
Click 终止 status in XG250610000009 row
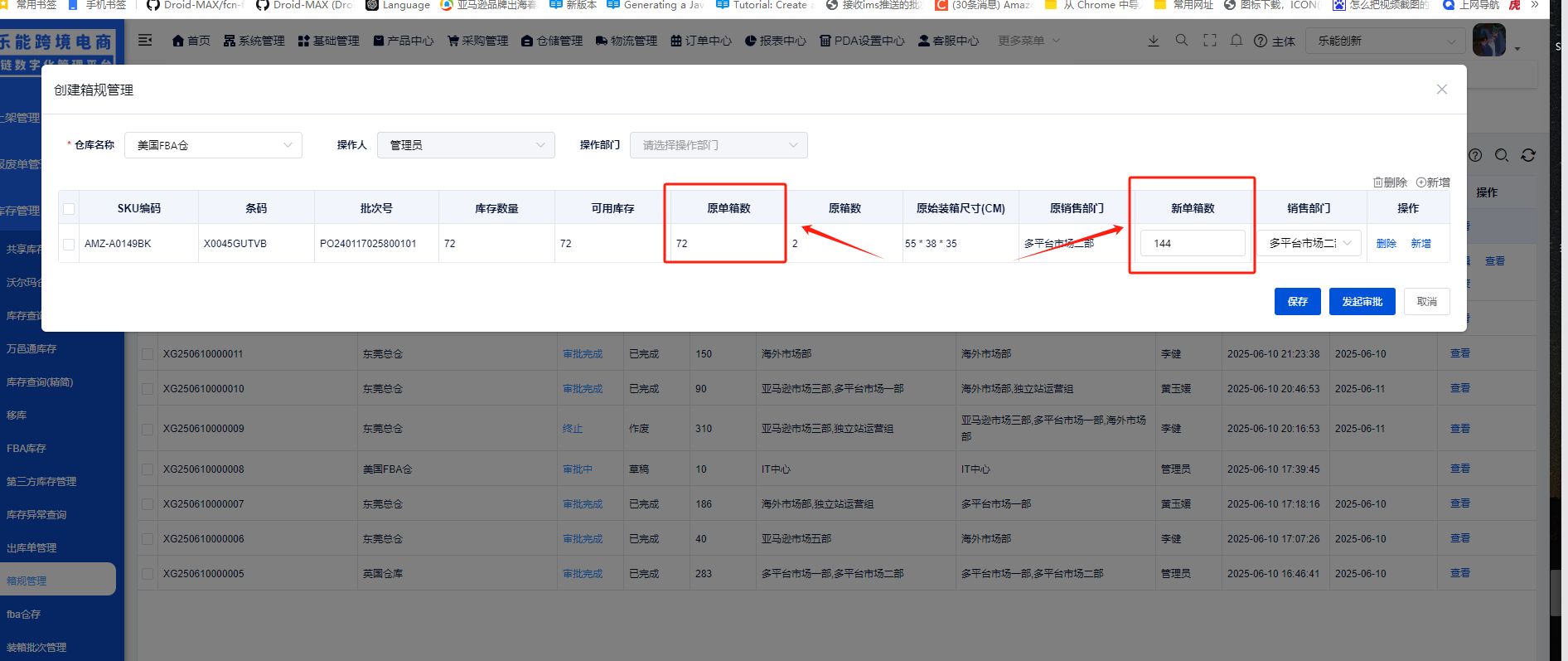click(x=573, y=429)
